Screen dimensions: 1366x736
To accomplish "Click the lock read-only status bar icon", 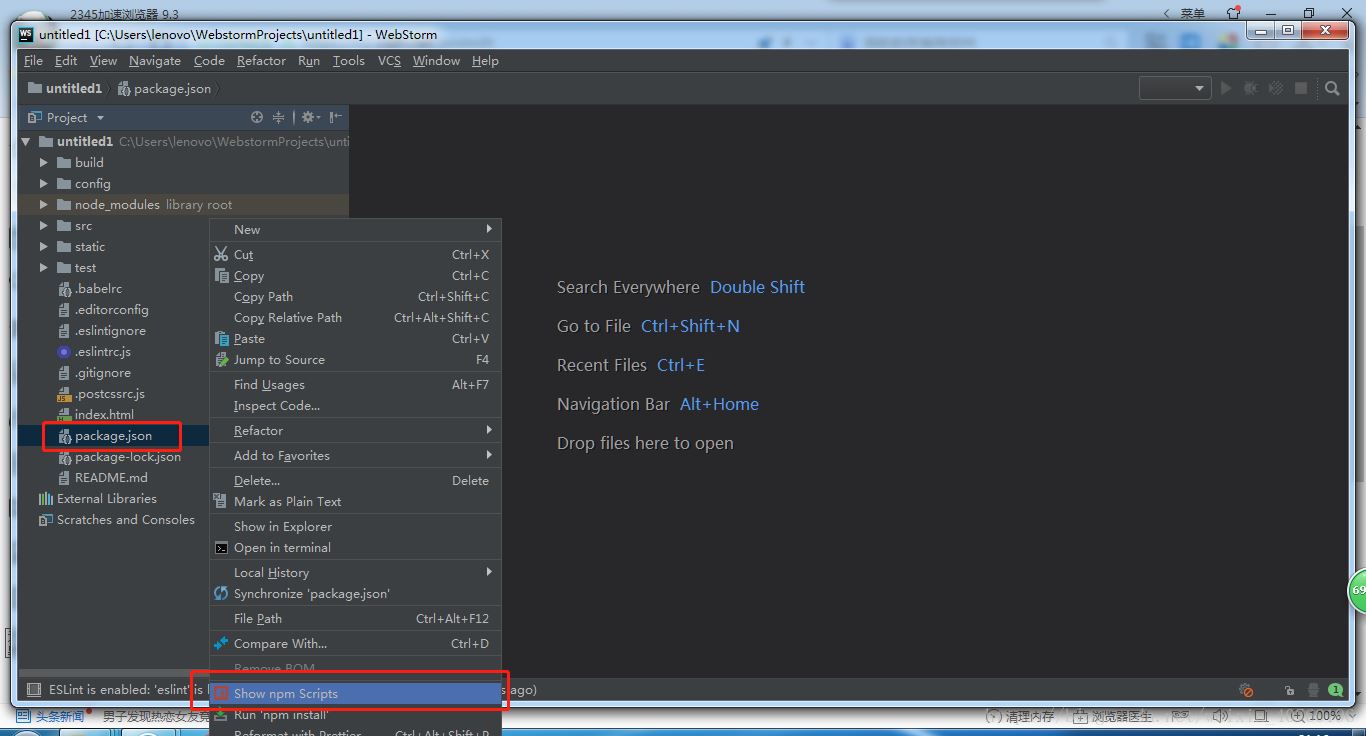I will 1290,690.
